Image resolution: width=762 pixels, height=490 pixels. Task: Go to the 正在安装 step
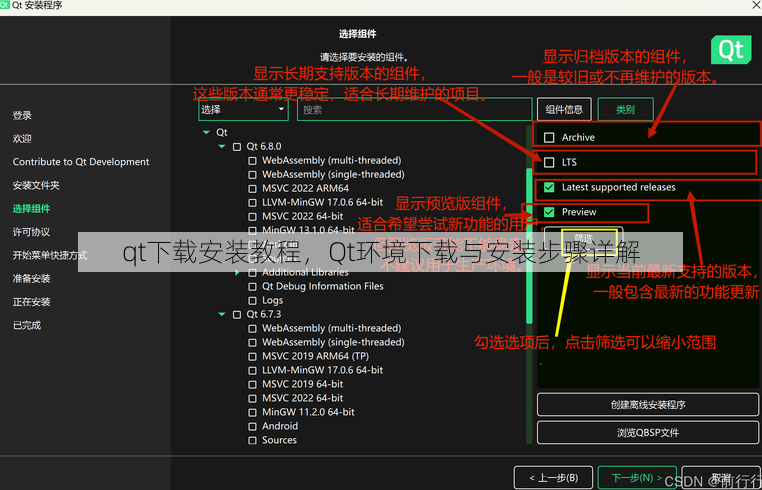click(32, 302)
